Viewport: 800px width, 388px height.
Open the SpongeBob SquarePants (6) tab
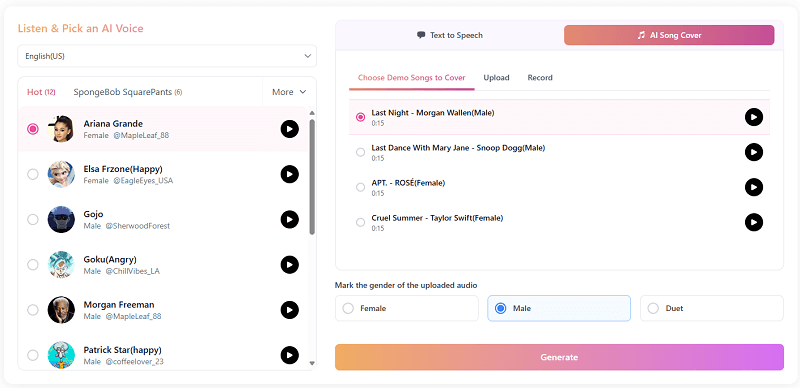(128, 92)
